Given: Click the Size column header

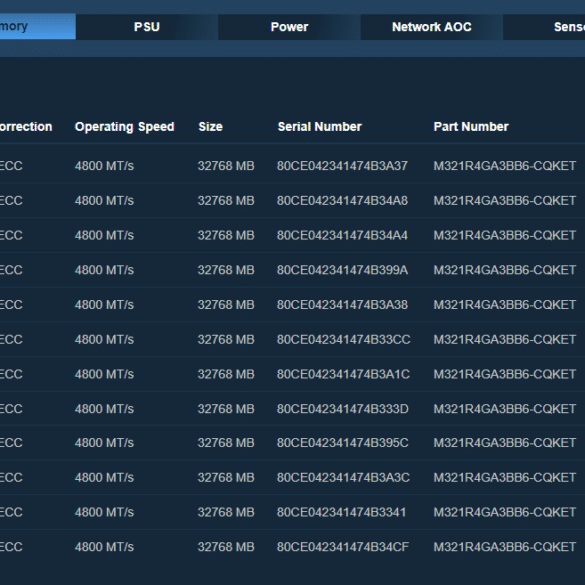Looking at the screenshot, I should tap(210, 127).
